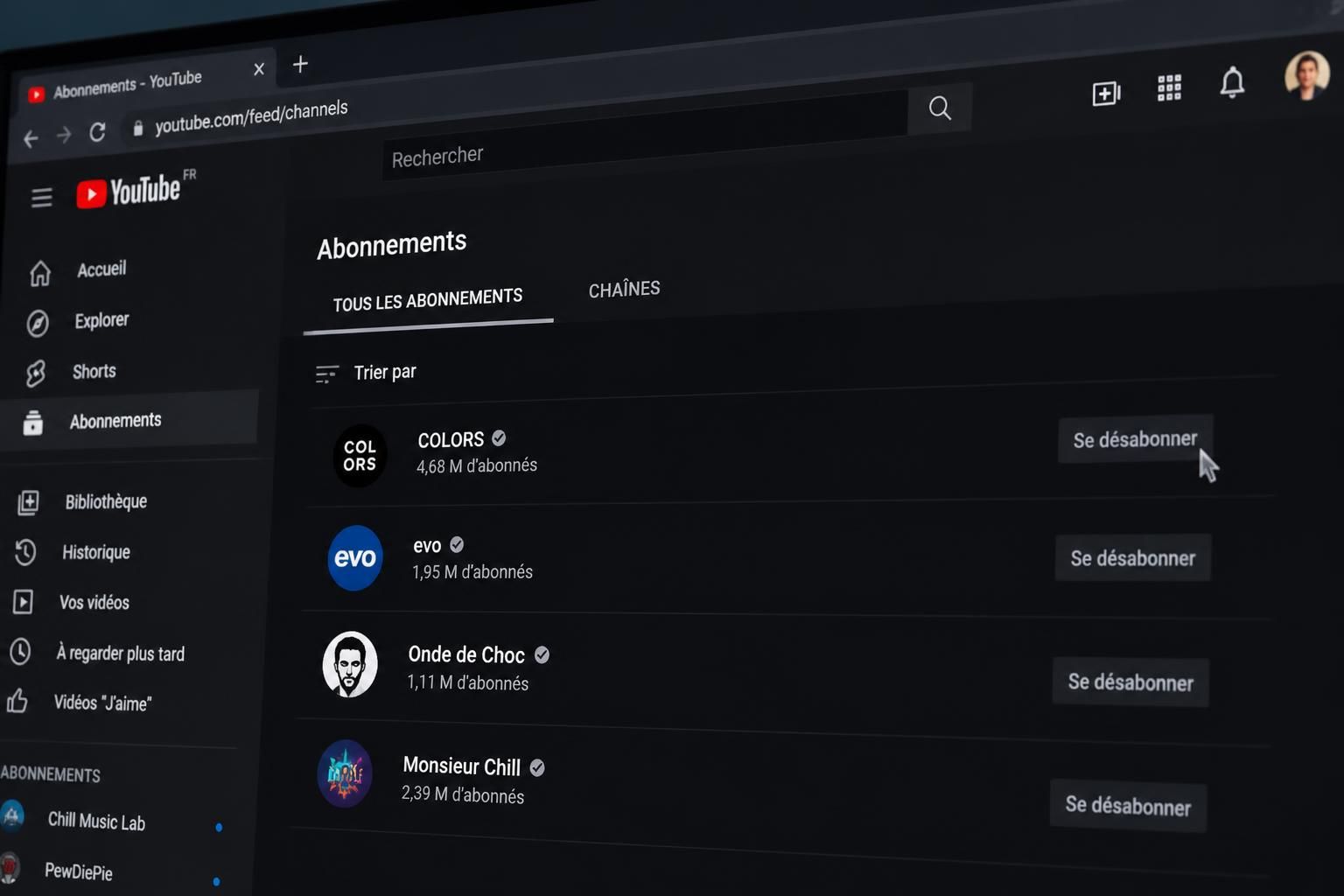1344x896 pixels.
Task: Go back with the browser back arrow
Action: 31,138
